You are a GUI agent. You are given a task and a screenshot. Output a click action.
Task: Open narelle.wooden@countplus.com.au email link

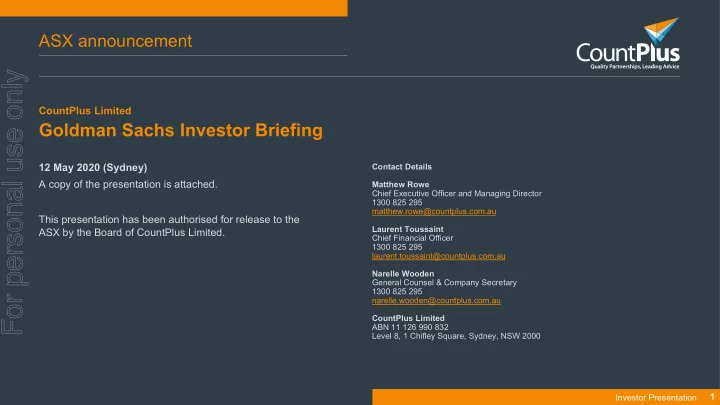click(x=436, y=301)
